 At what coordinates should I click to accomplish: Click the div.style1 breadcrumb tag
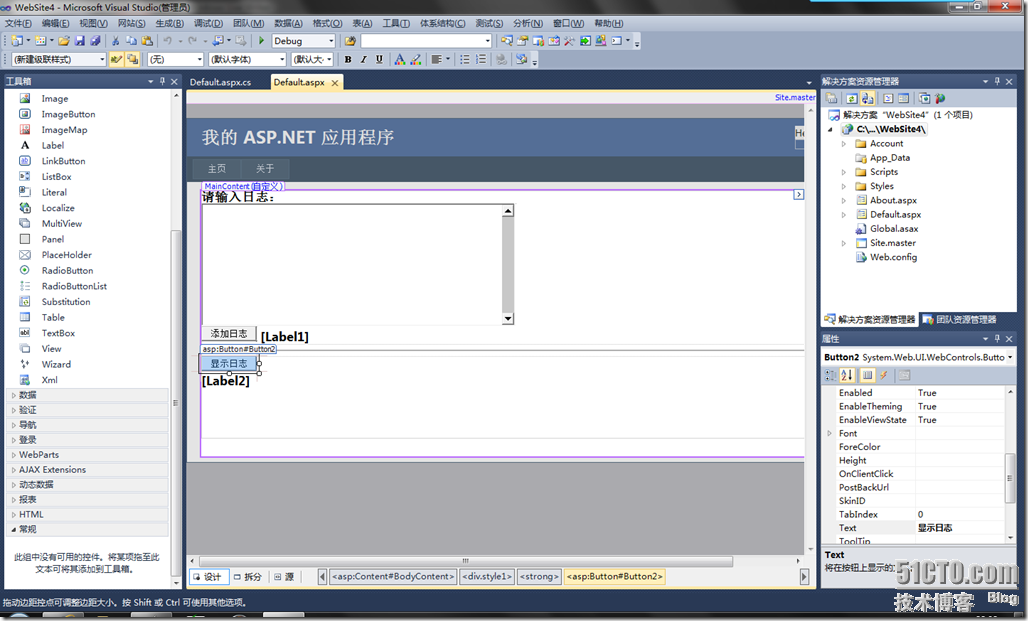[487, 576]
